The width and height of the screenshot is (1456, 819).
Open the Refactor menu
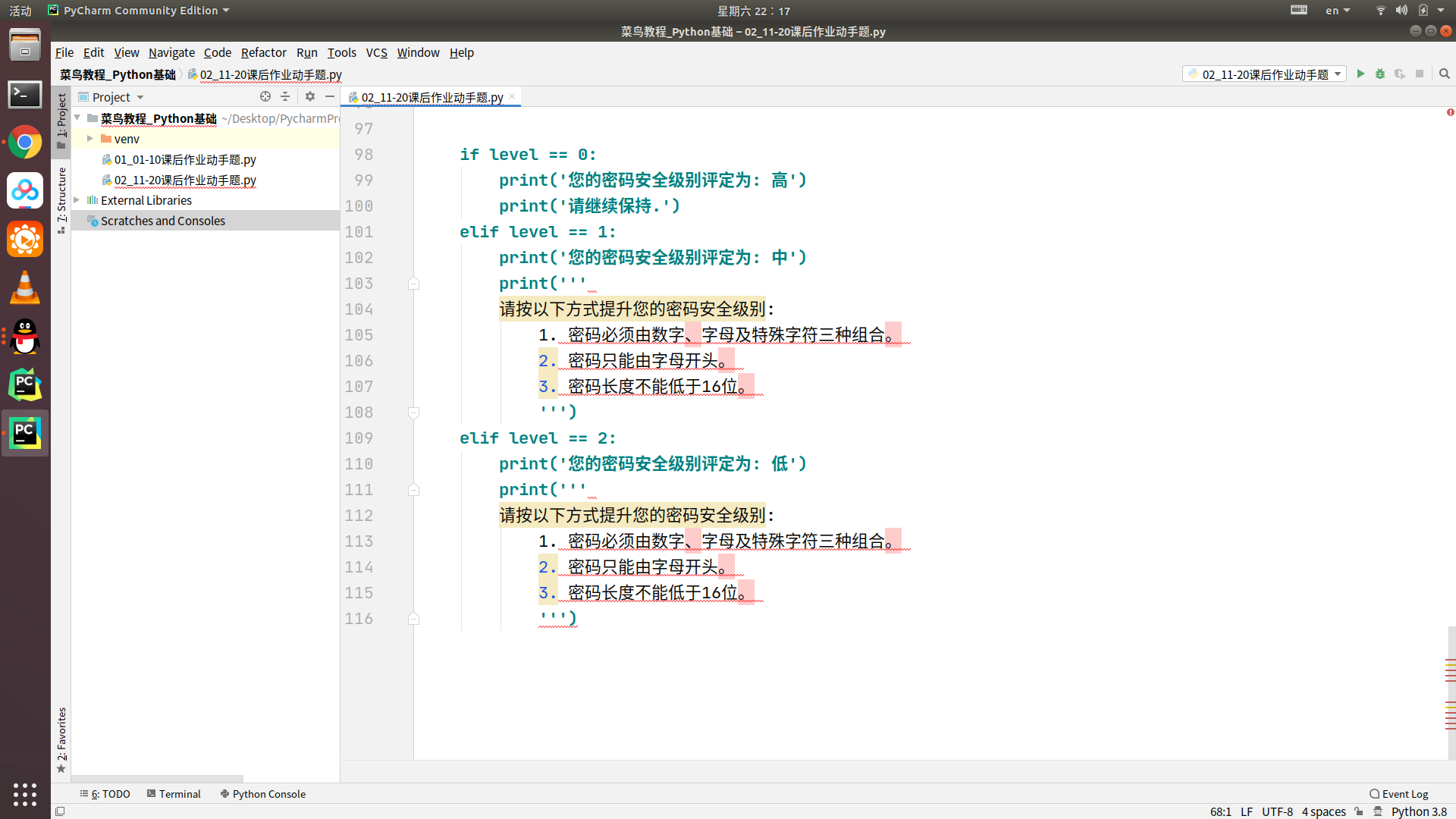tap(264, 52)
